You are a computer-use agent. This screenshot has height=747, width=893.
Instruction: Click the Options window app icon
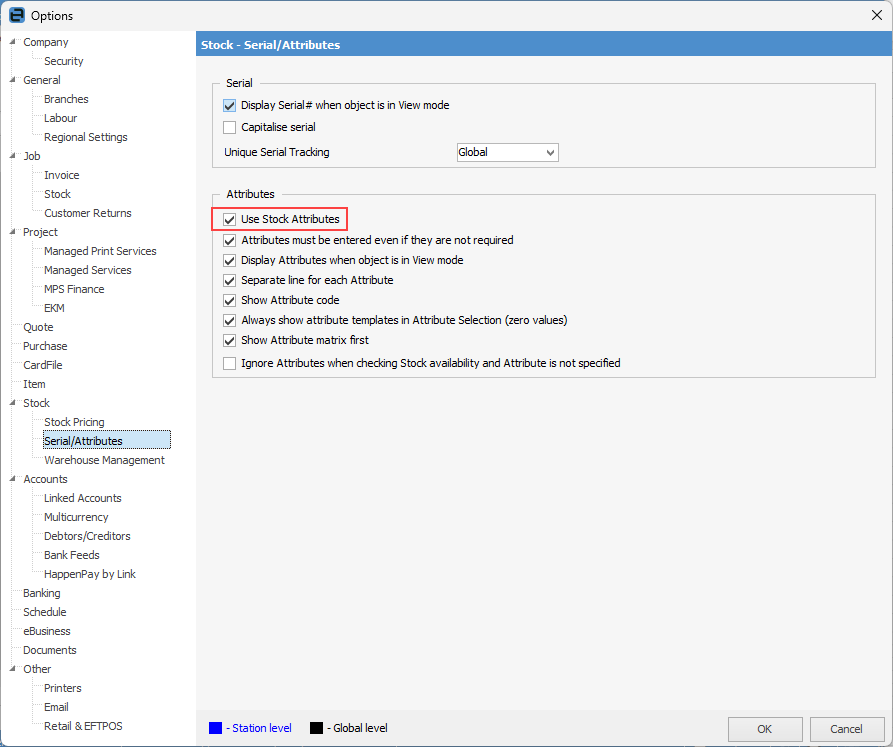(16, 15)
